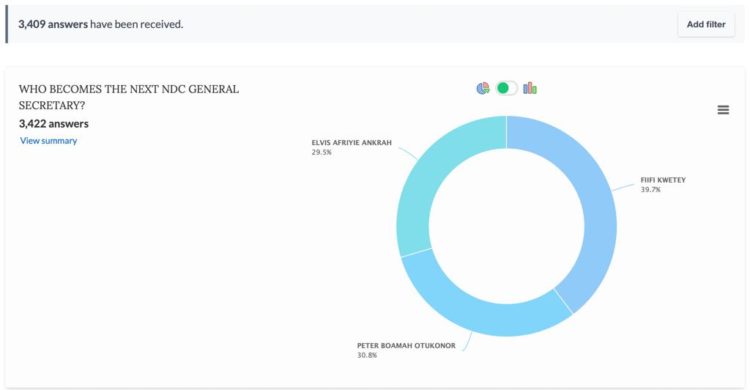Click the NDC General Secretary question title
Viewport: 750px width, 390px height.
pyautogui.click(x=129, y=97)
